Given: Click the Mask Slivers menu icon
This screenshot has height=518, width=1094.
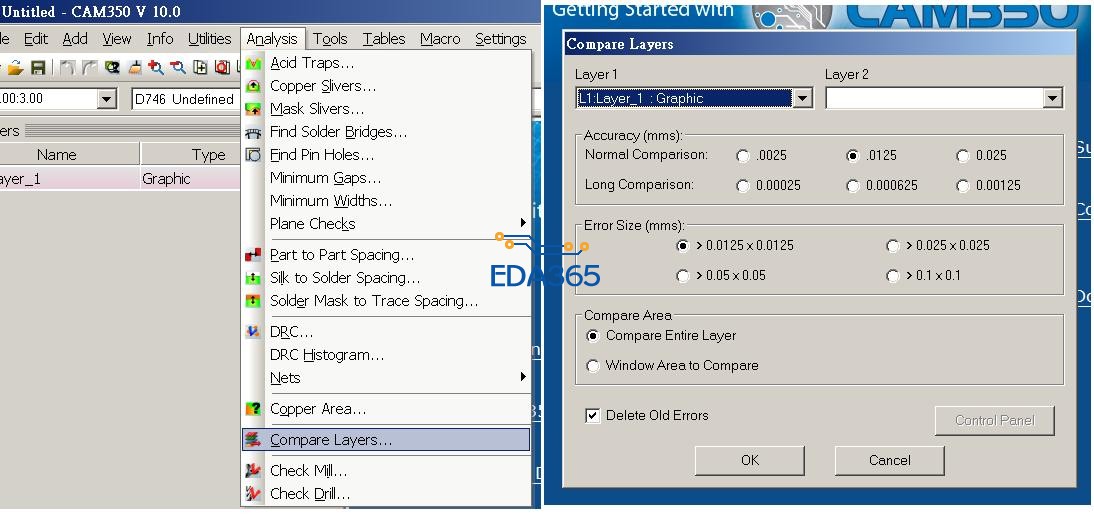Looking at the screenshot, I should pyautogui.click(x=254, y=110).
